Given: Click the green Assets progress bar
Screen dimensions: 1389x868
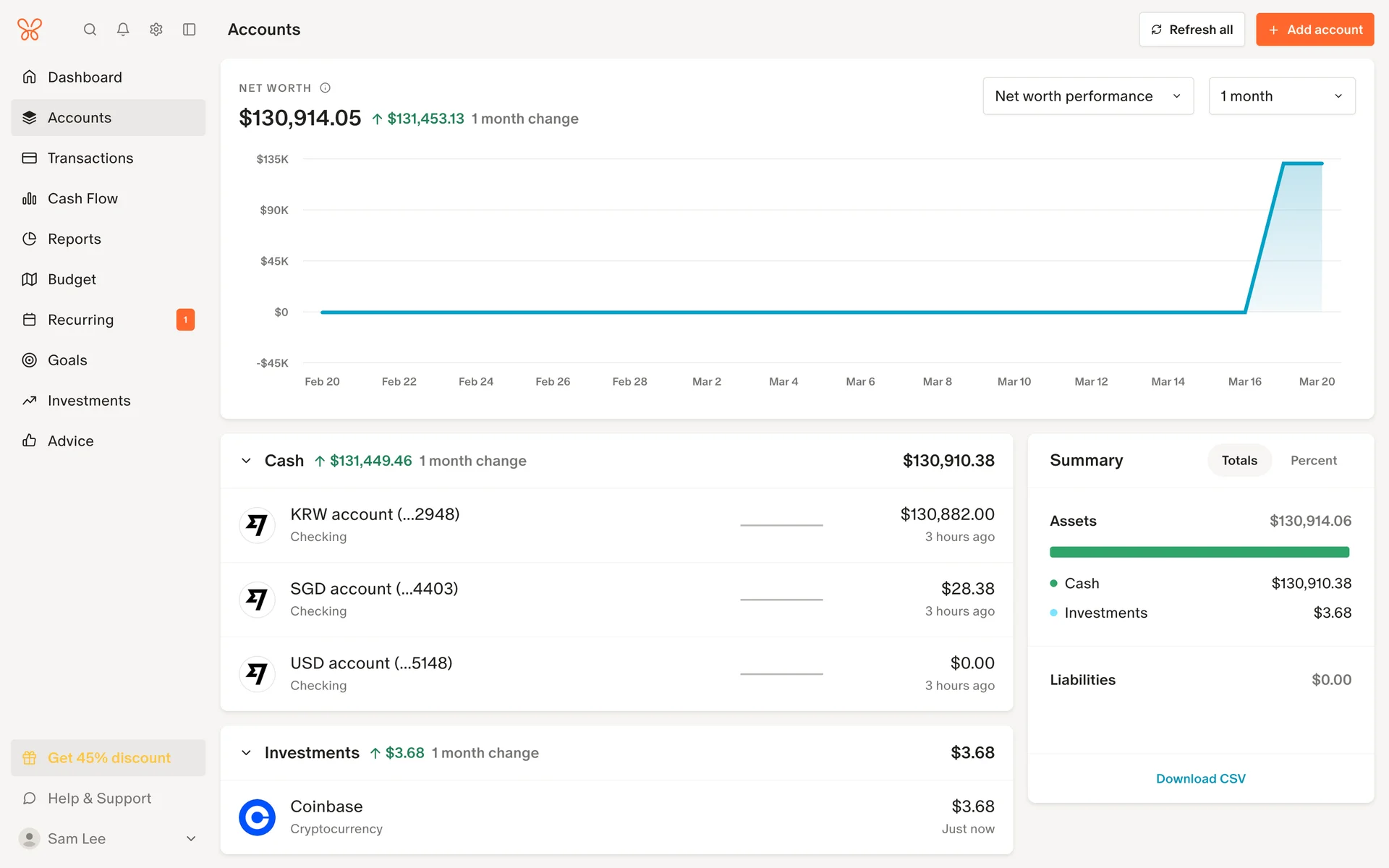Looking at the screenshot, I should [x=1199, y=553].
